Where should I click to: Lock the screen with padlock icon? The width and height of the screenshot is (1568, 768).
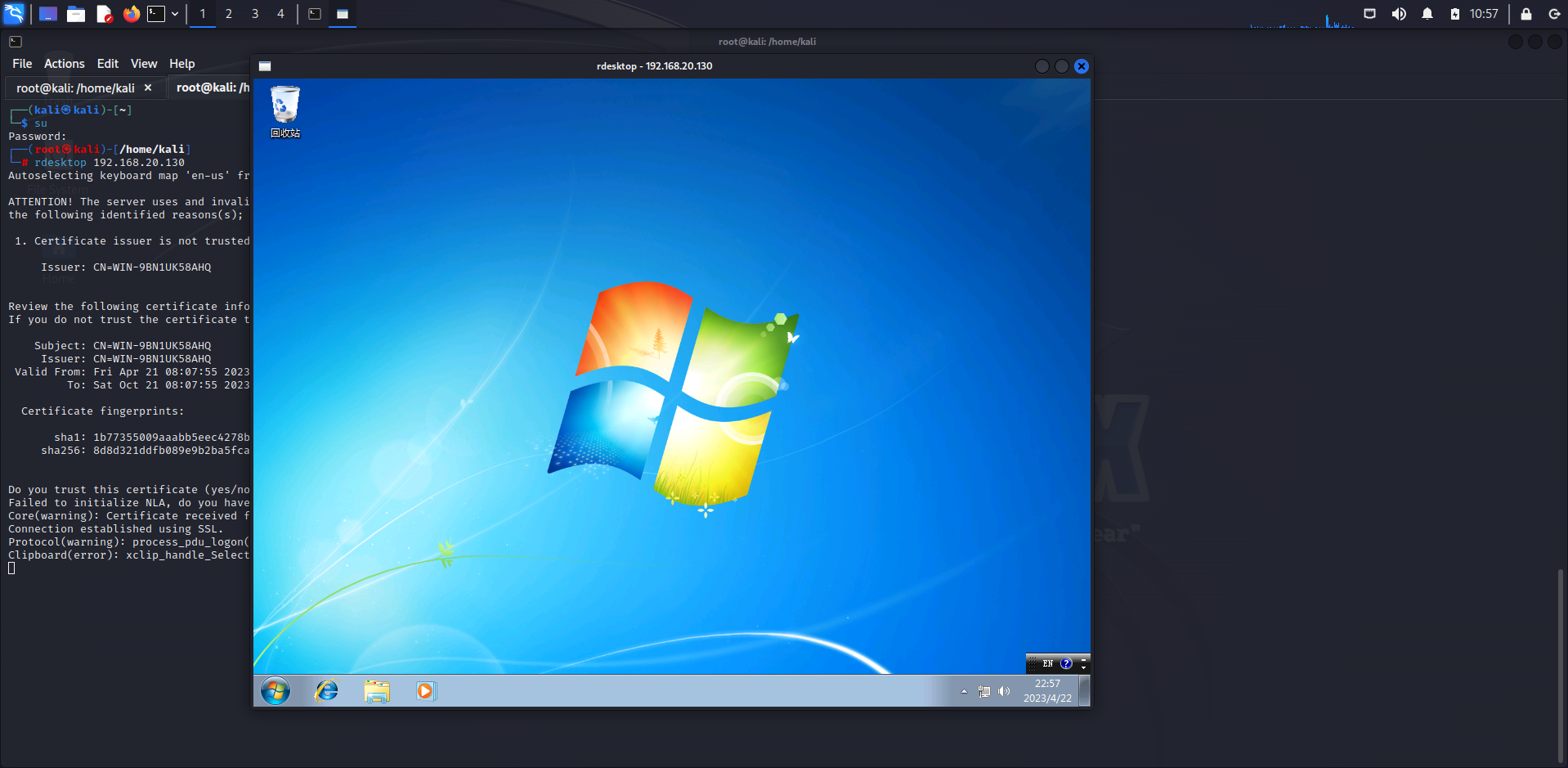coord(1526,14)
